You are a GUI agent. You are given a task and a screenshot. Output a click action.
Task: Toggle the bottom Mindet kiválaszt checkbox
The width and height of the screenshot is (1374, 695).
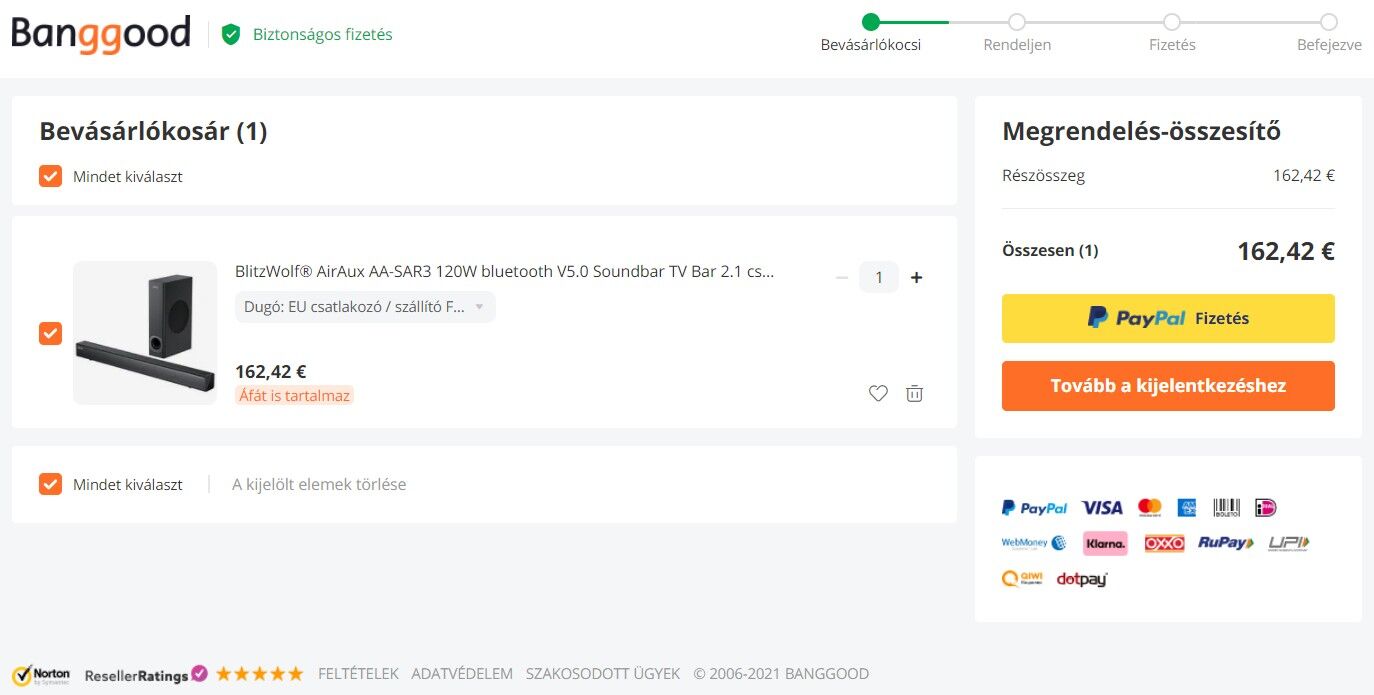(x=50, y=484)
